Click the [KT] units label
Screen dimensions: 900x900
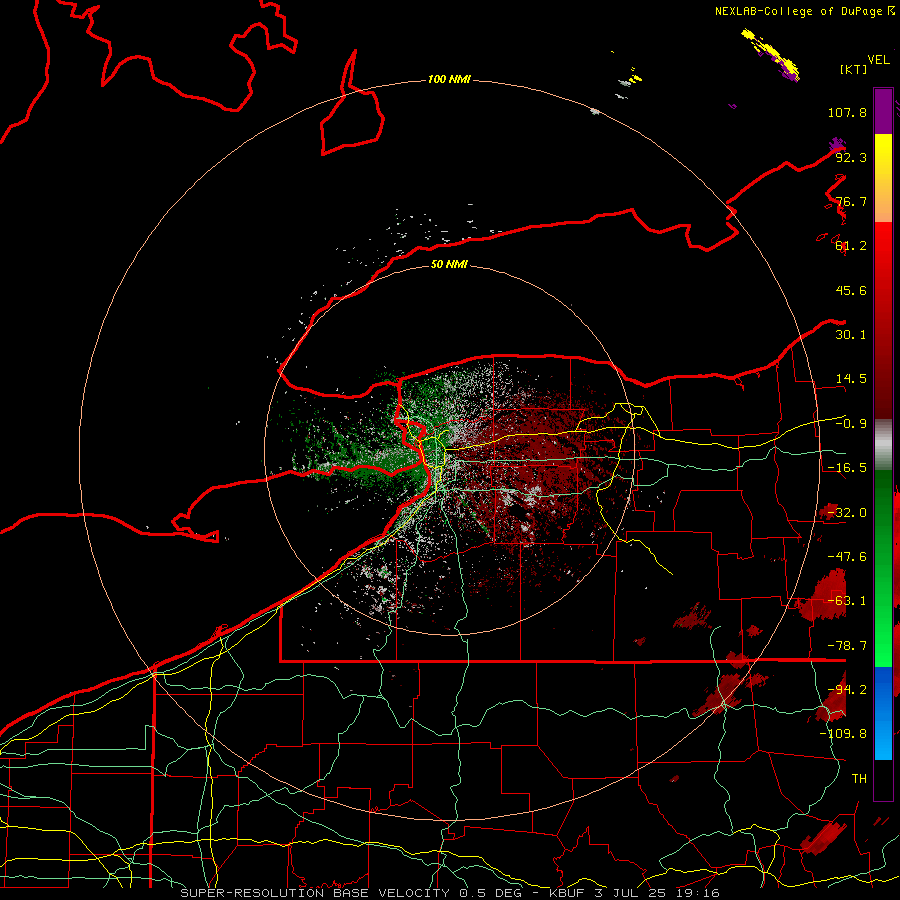(854, 69)
